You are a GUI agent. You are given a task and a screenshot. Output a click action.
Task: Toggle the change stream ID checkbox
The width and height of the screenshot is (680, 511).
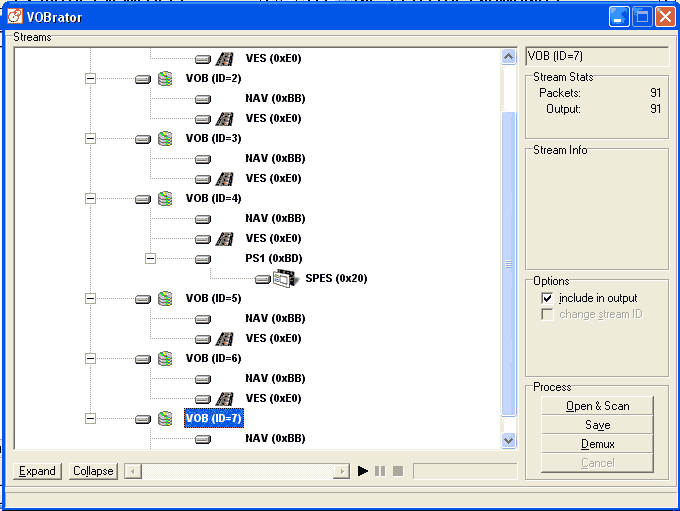pos(547,314)
